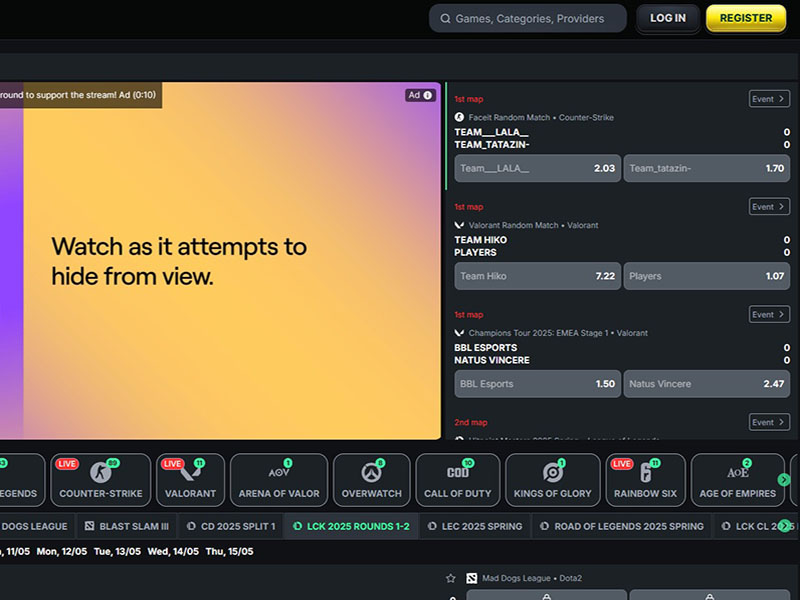
Task: Select date Tue, 13/05
Action: 117,552
